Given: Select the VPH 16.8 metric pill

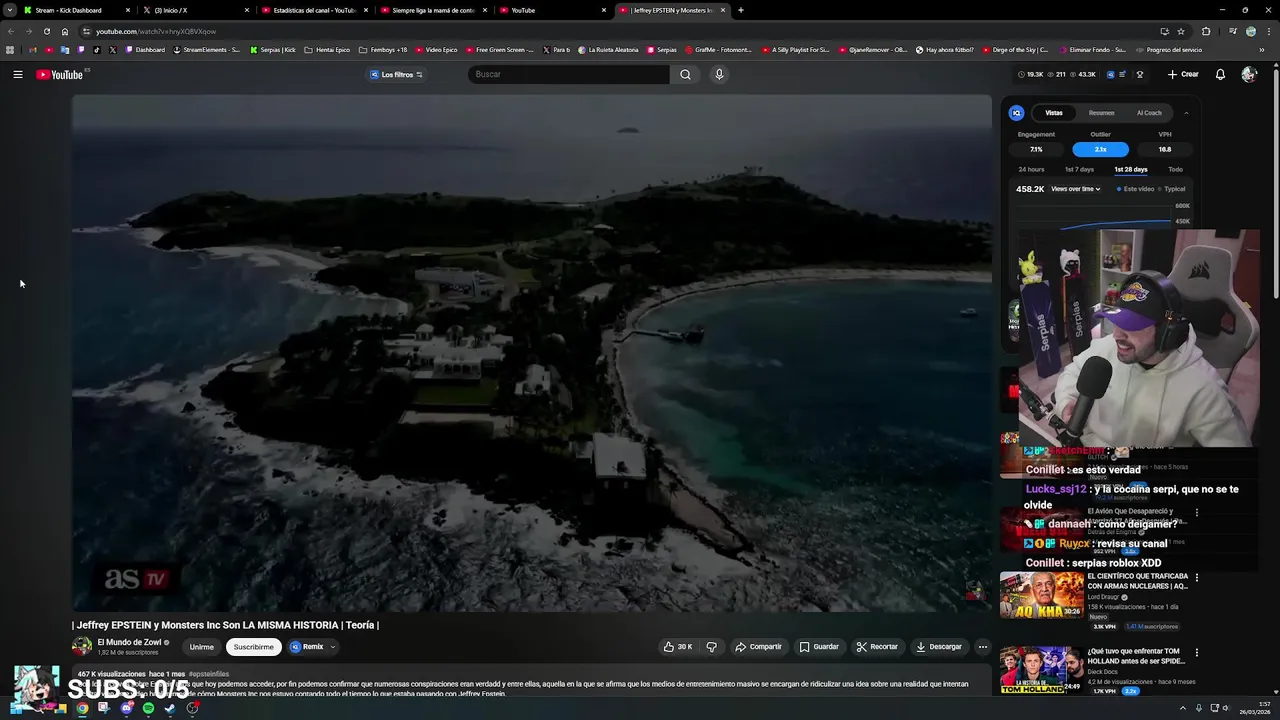Looking at the screenshot, I should click(1165, 149).
